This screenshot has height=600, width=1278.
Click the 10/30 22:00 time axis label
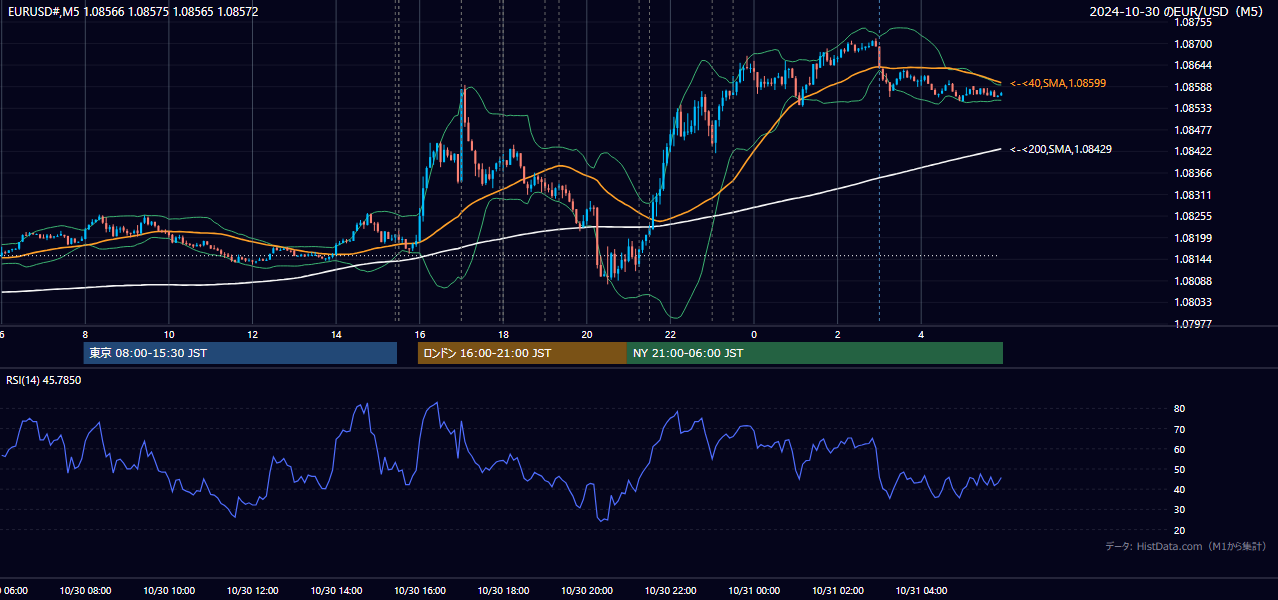670,591
